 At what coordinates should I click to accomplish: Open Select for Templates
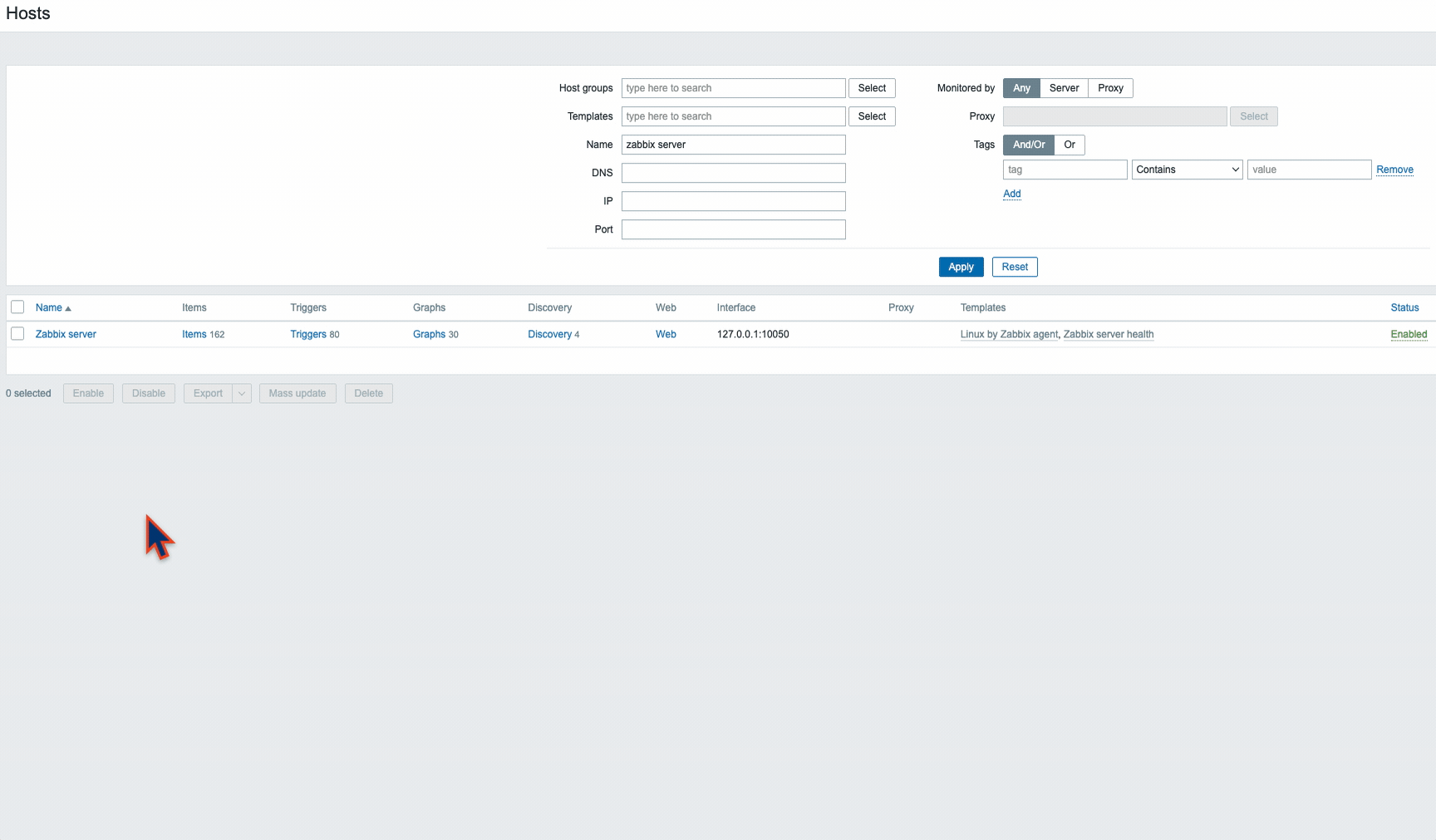click(872, 116)
